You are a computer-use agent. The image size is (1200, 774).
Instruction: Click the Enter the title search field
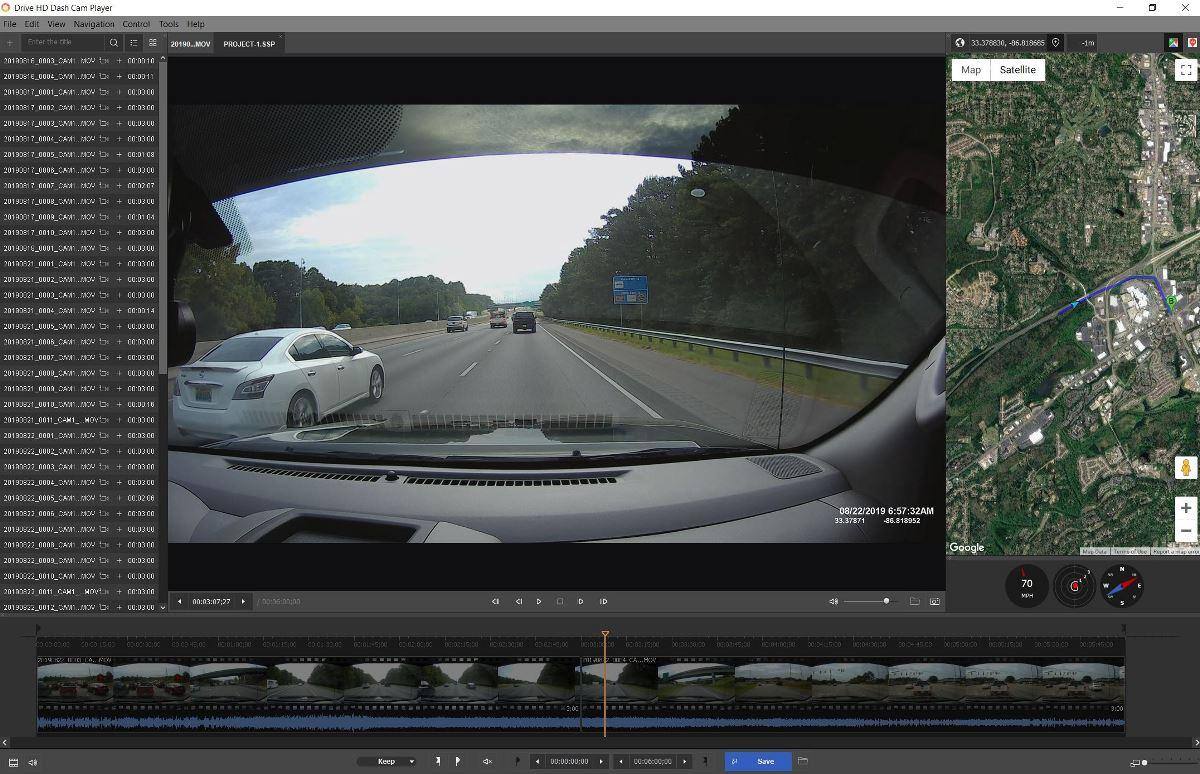click(x=62, y=43)
